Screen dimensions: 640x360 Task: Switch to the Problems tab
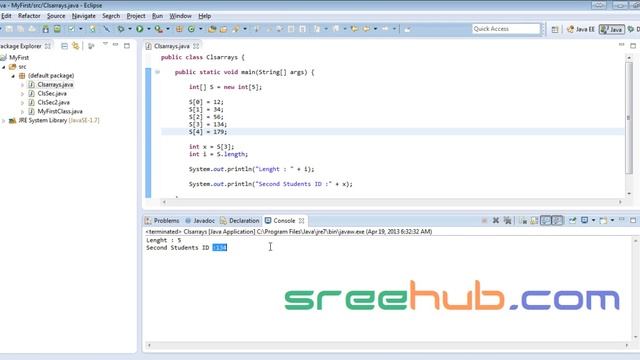[162, 220]
